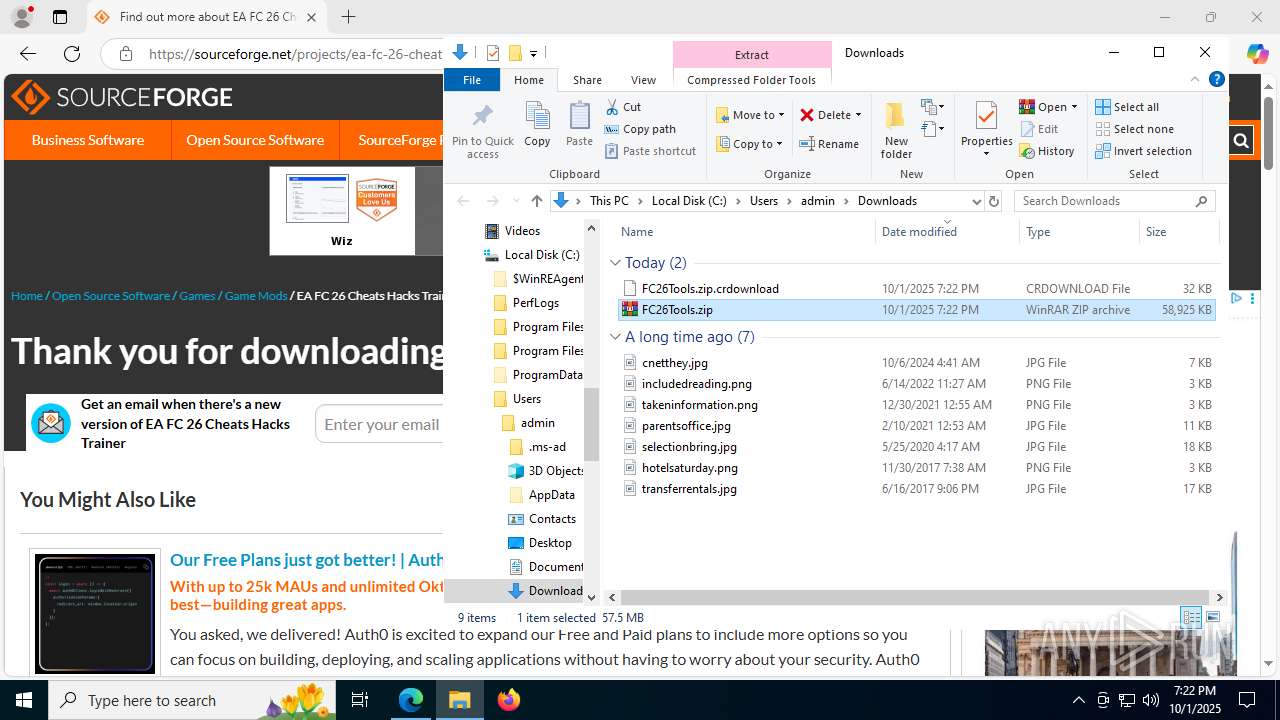Click Enter your email field
This screenshot has height=720, width=1280.
[380, 424]
